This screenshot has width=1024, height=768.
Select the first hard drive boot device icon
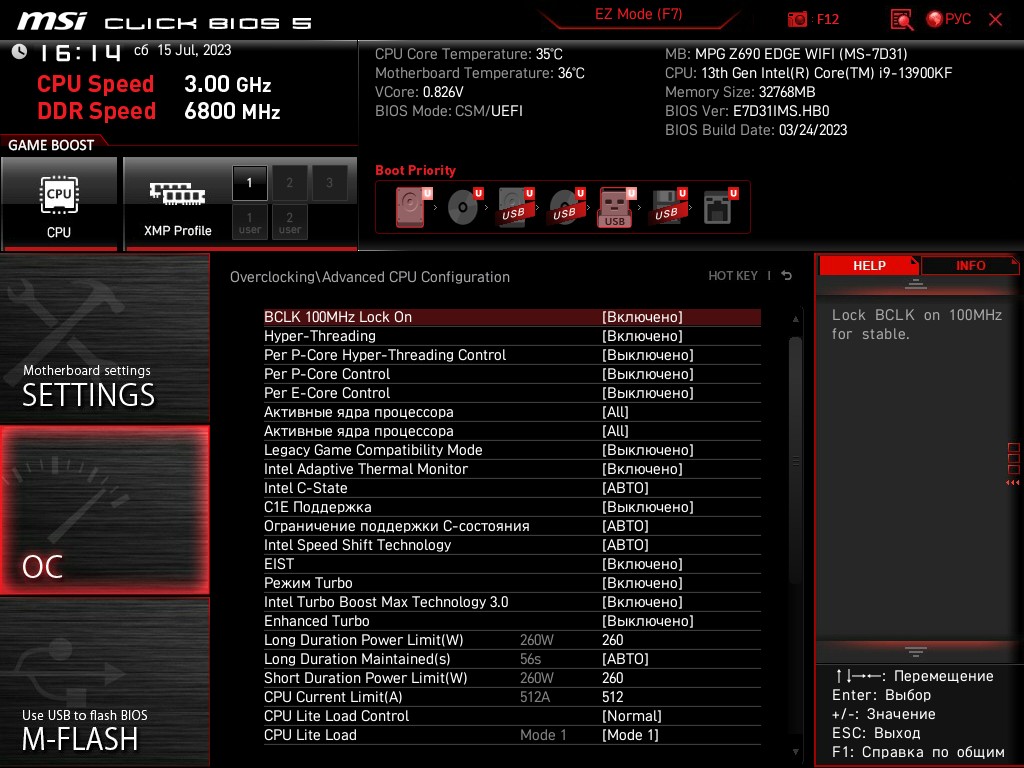point(412,207)
